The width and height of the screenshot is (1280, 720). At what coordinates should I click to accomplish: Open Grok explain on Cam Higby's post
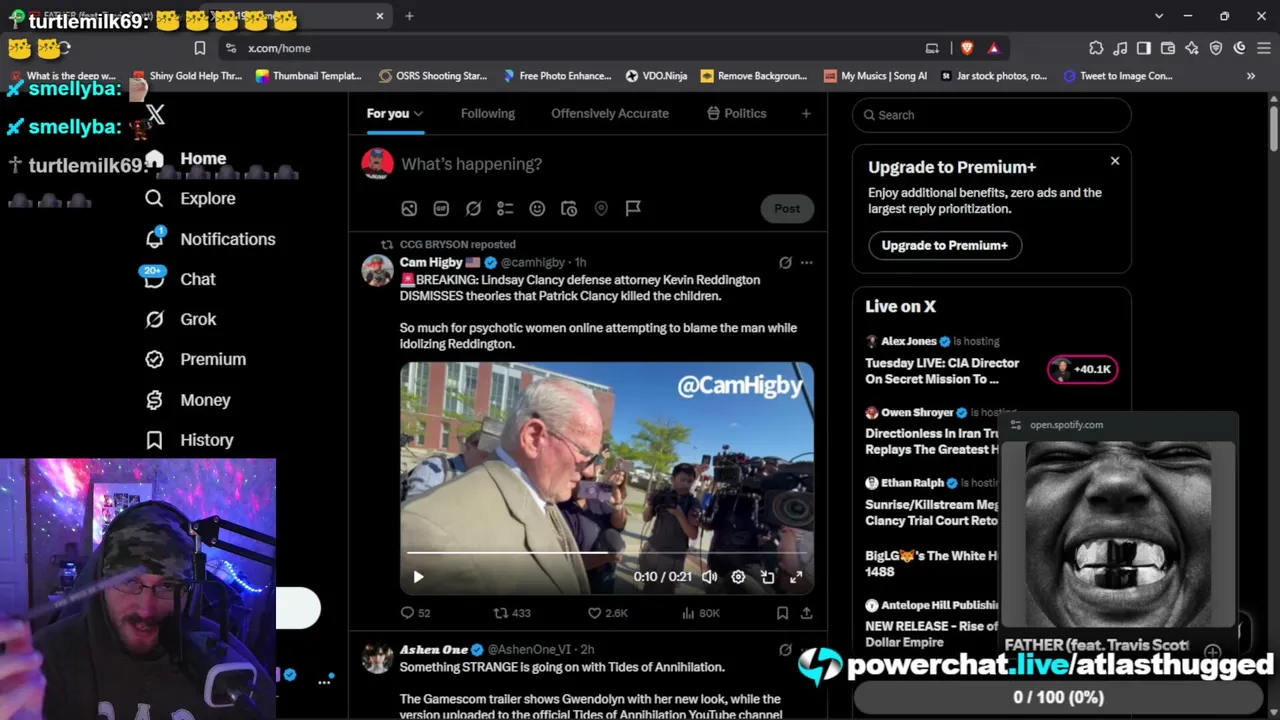(785, 263)
